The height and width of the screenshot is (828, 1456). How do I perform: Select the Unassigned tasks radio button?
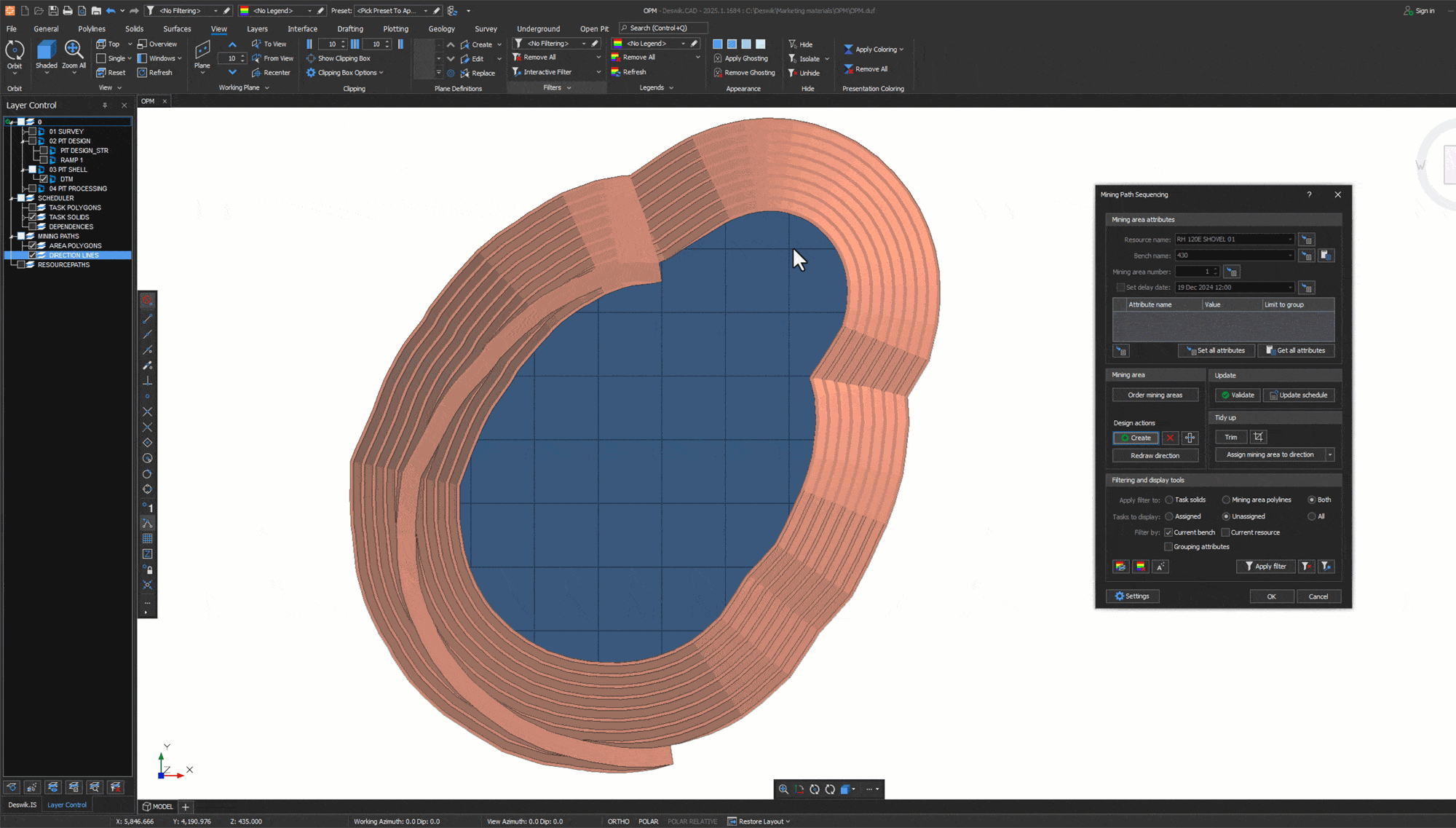1225,516
